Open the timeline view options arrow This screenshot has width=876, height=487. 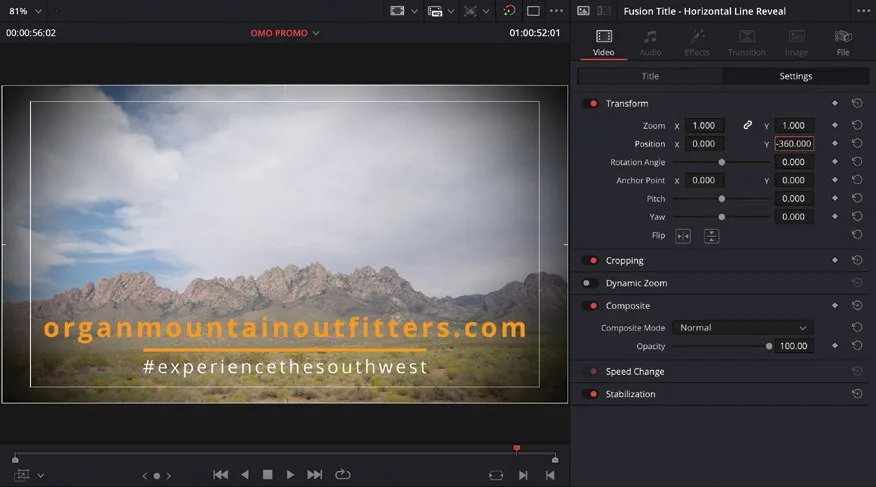(451, 11)
